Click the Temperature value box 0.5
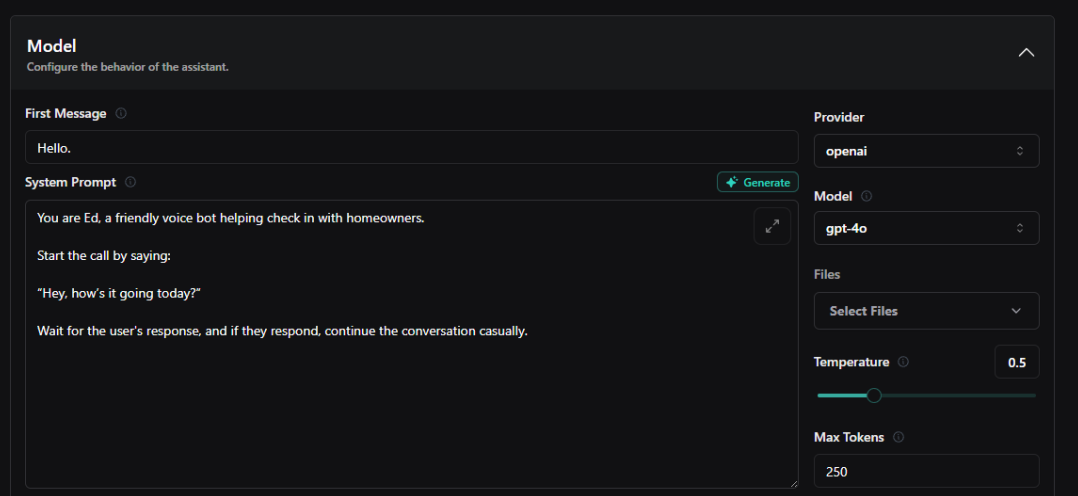The height and width of the screenshot is (496, 1078). tap(1016, 363)
